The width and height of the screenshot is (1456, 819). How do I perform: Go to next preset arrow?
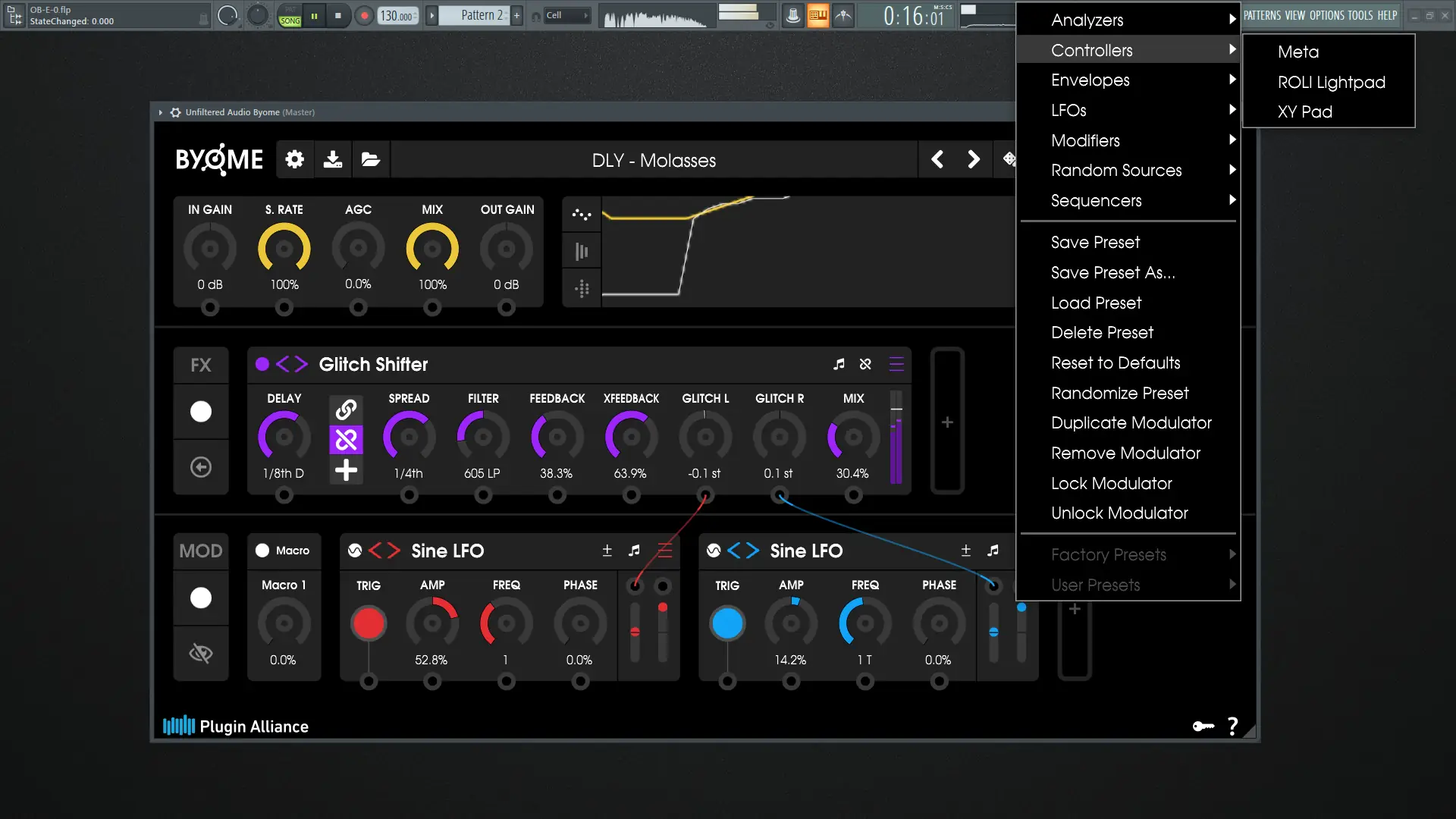tap(974, 159)
